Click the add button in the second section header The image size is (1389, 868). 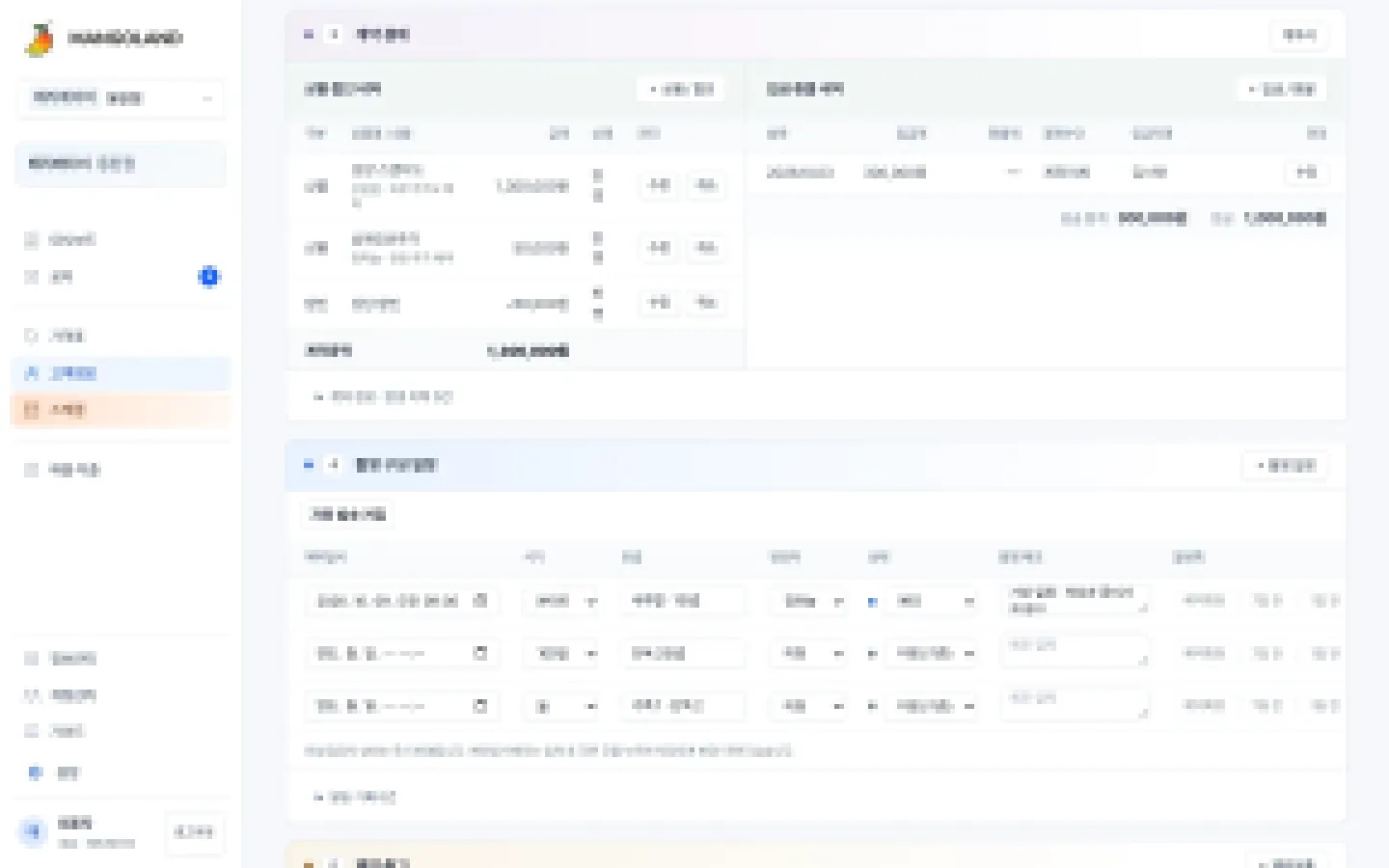click(x=1285, y=466)
